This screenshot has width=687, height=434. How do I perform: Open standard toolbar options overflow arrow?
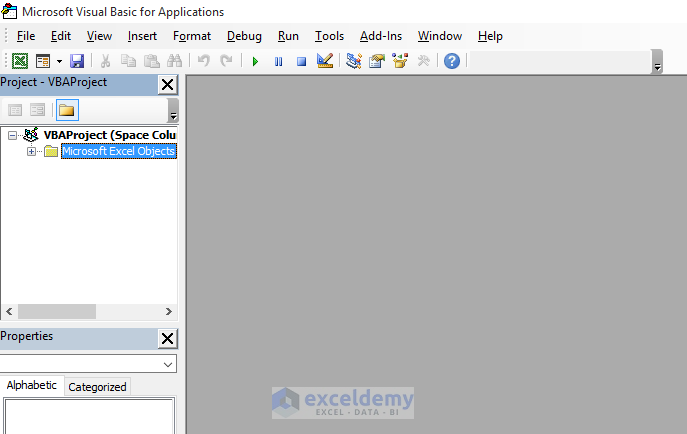coord(657,62)
